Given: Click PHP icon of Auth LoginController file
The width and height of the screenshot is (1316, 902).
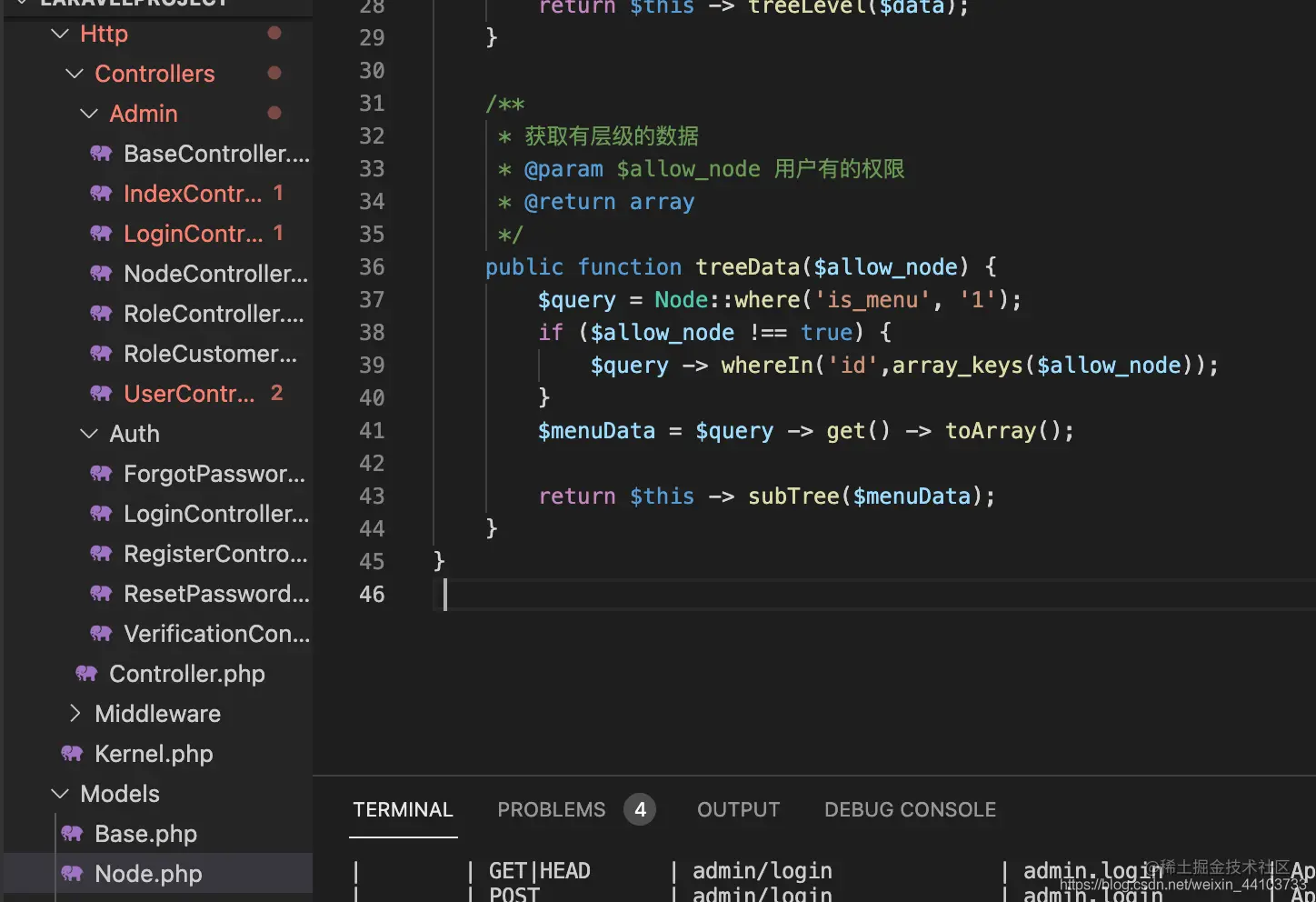Looking at the screenshot, I should point(101,514).
